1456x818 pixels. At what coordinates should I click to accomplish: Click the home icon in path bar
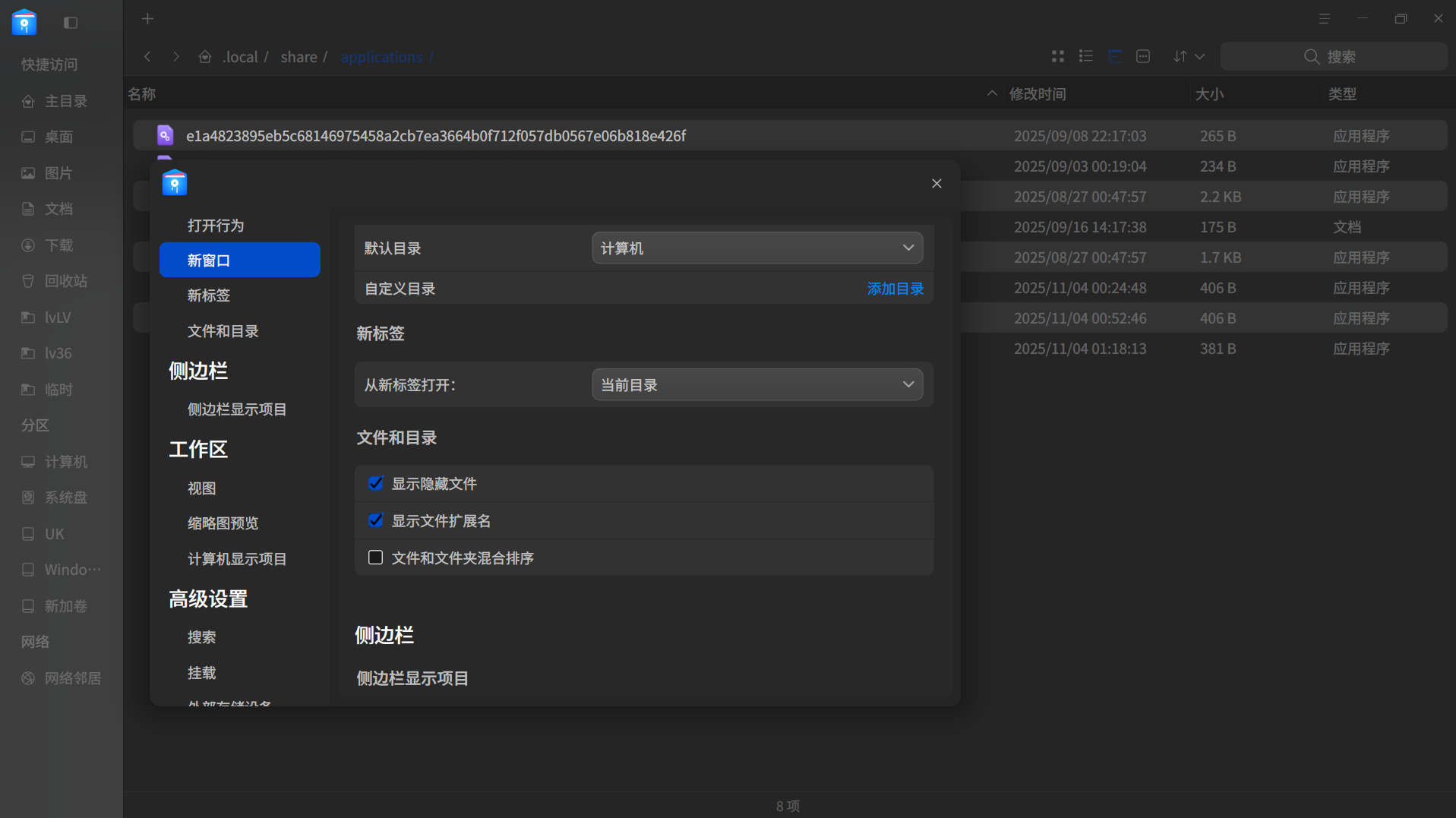[205, 57]
